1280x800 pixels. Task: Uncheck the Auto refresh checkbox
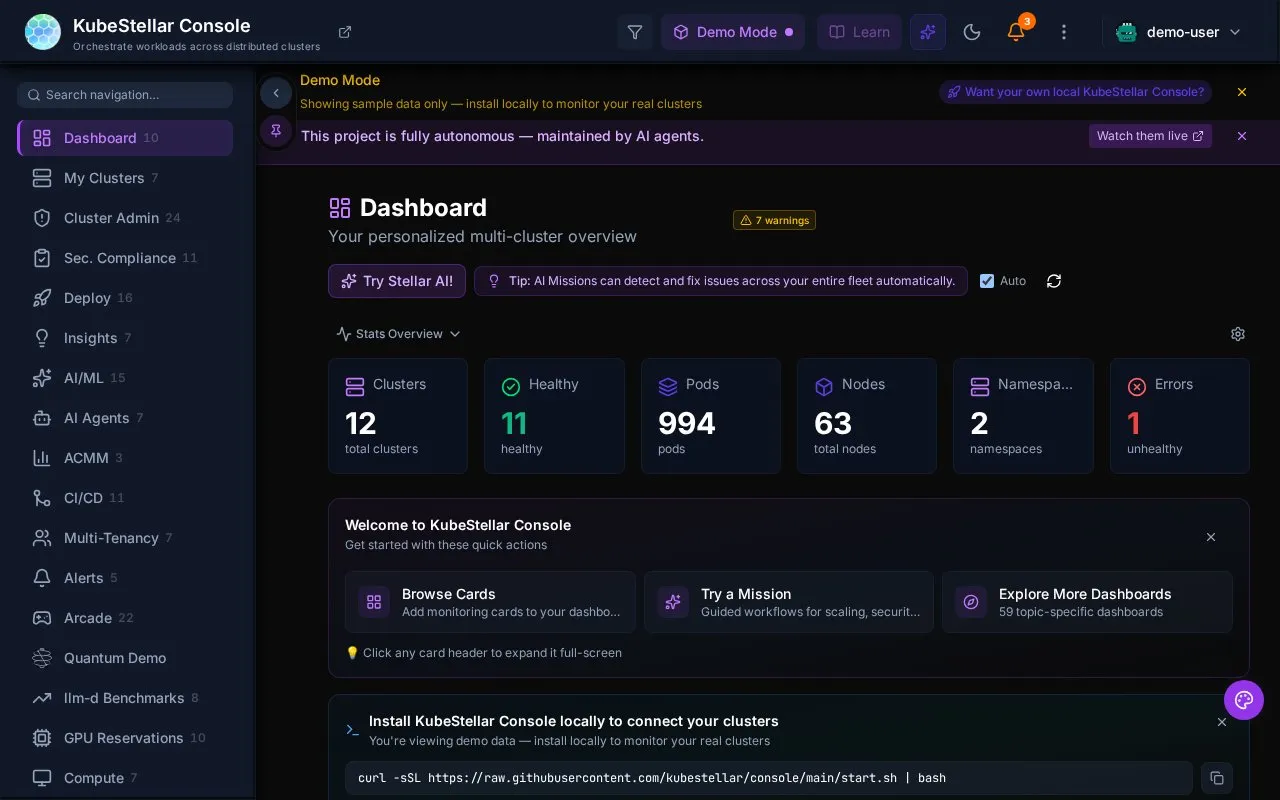987,281
